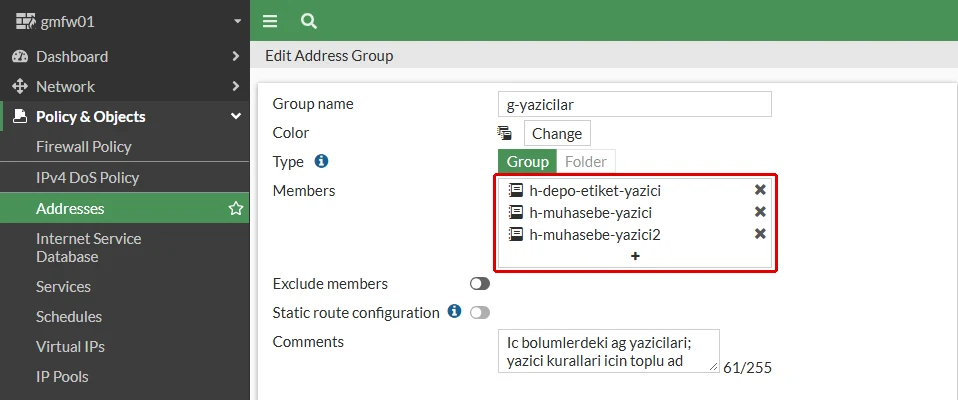Click the h-muhasebe-yazici address icon
Viewport: 958px width, 400px height.
pos(516,212)
